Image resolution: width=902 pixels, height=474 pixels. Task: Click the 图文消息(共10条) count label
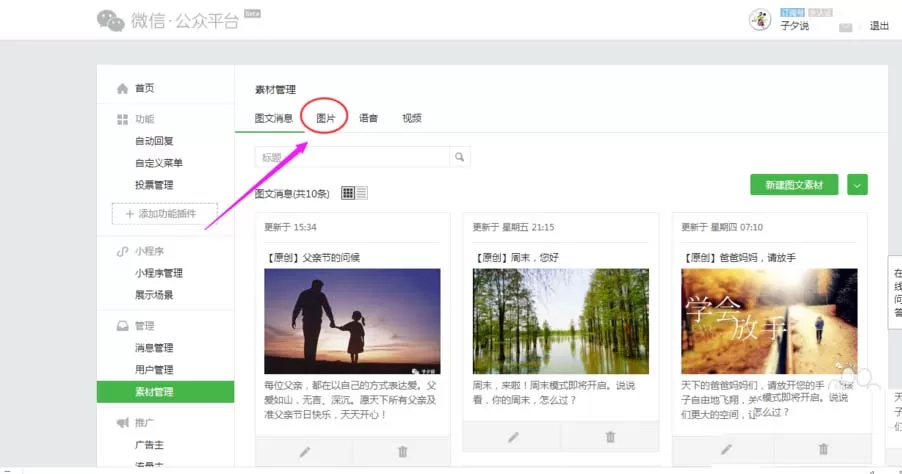[x=292, y=194]
